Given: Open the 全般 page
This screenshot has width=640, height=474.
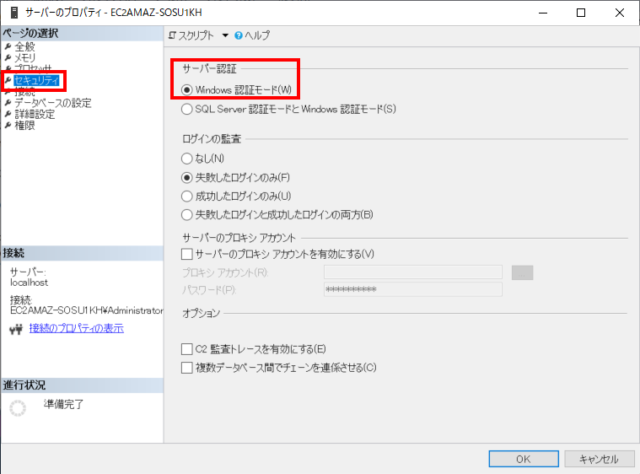Looking at the screenshot, I should [25, 46].
